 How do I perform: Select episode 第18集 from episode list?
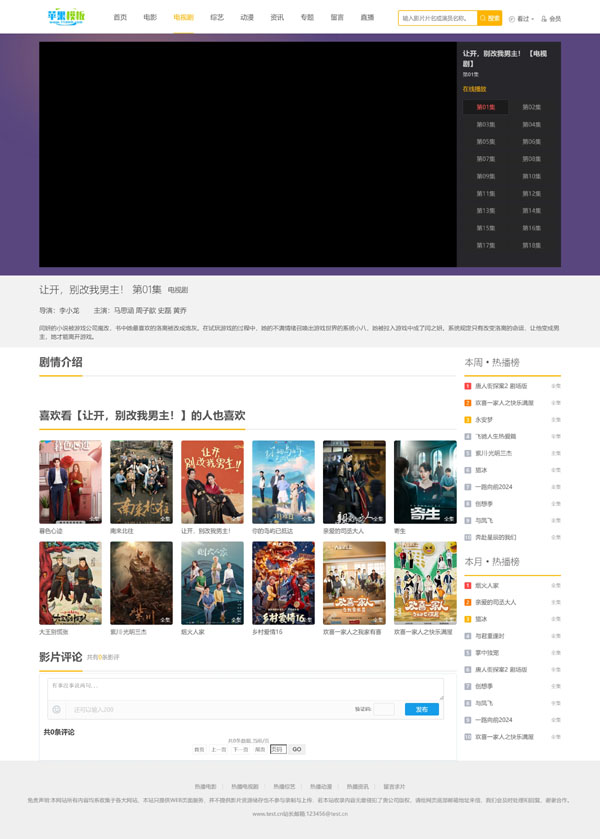click(x=531, y=245)
